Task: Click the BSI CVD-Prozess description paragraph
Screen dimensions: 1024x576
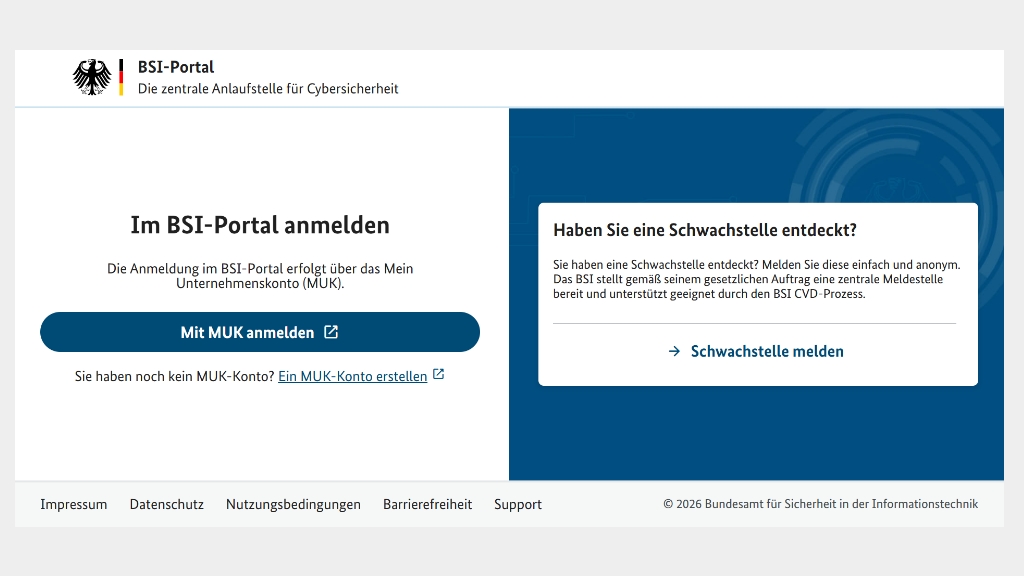Action: pos(755,279)
